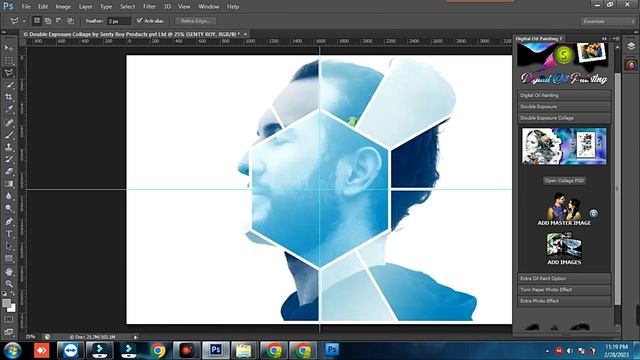
Task: Click Add to selection mode icon
Action: (48, 20)
